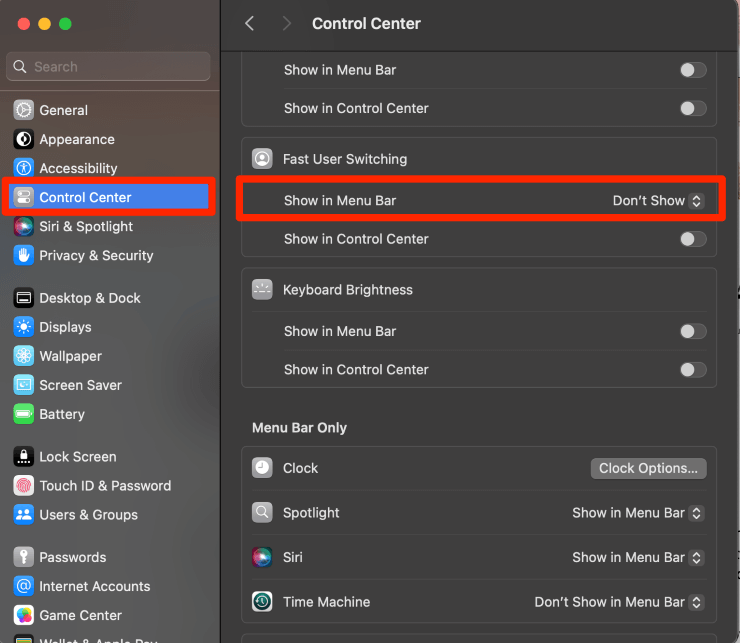Click the Search settings field
The height and width of the screenshot is (643, 740).
coord(110,67)
